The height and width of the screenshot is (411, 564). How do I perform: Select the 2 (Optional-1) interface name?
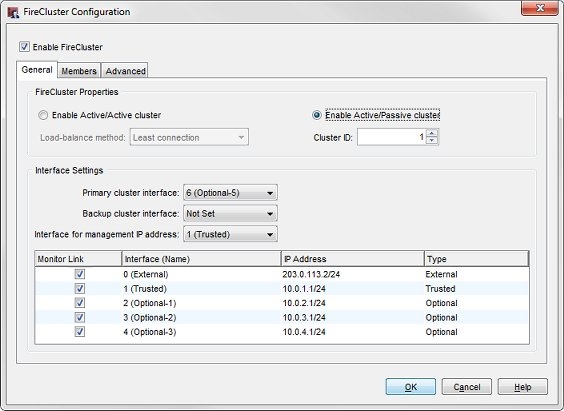click(x=150, y=303)
